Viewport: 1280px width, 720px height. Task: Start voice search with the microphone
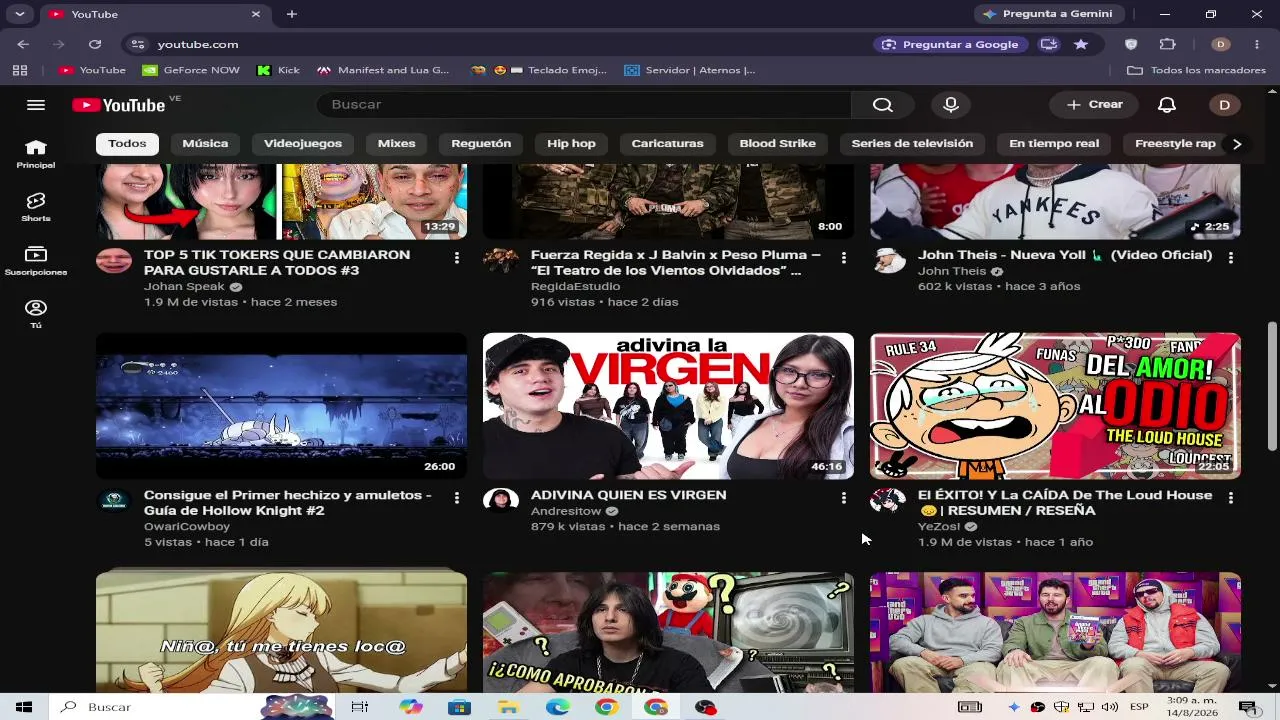(x=951, y=105)
